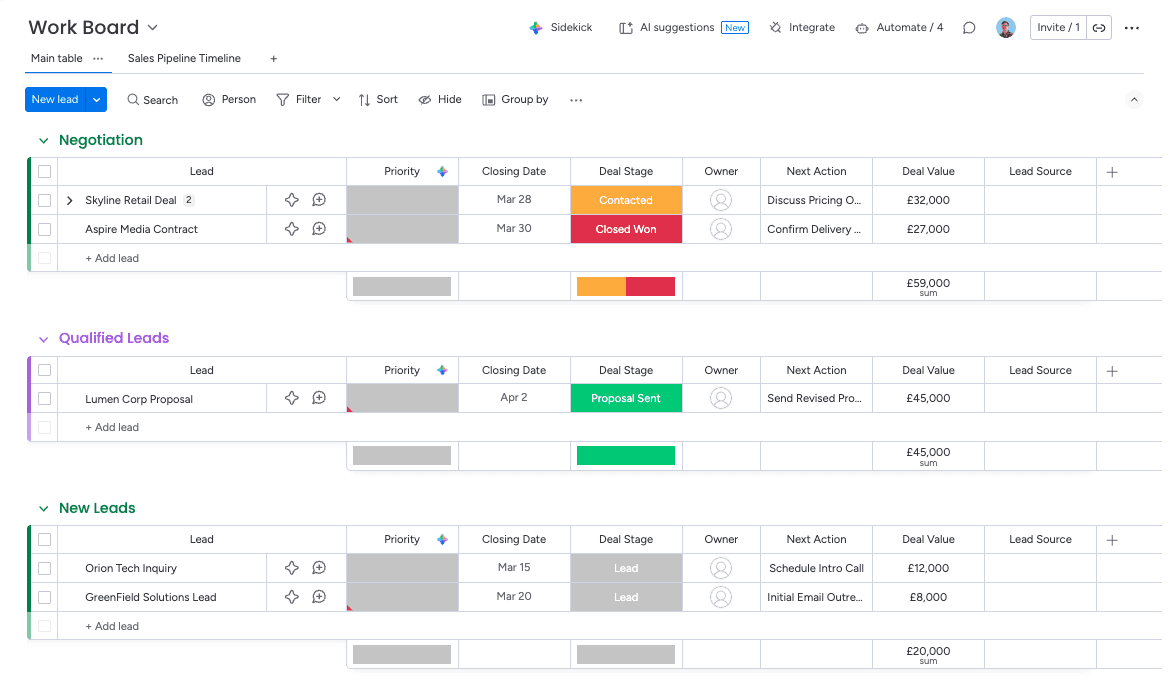Open the Automate robot icon
Screen dimensions: 1172x696
tap(862, 28)
